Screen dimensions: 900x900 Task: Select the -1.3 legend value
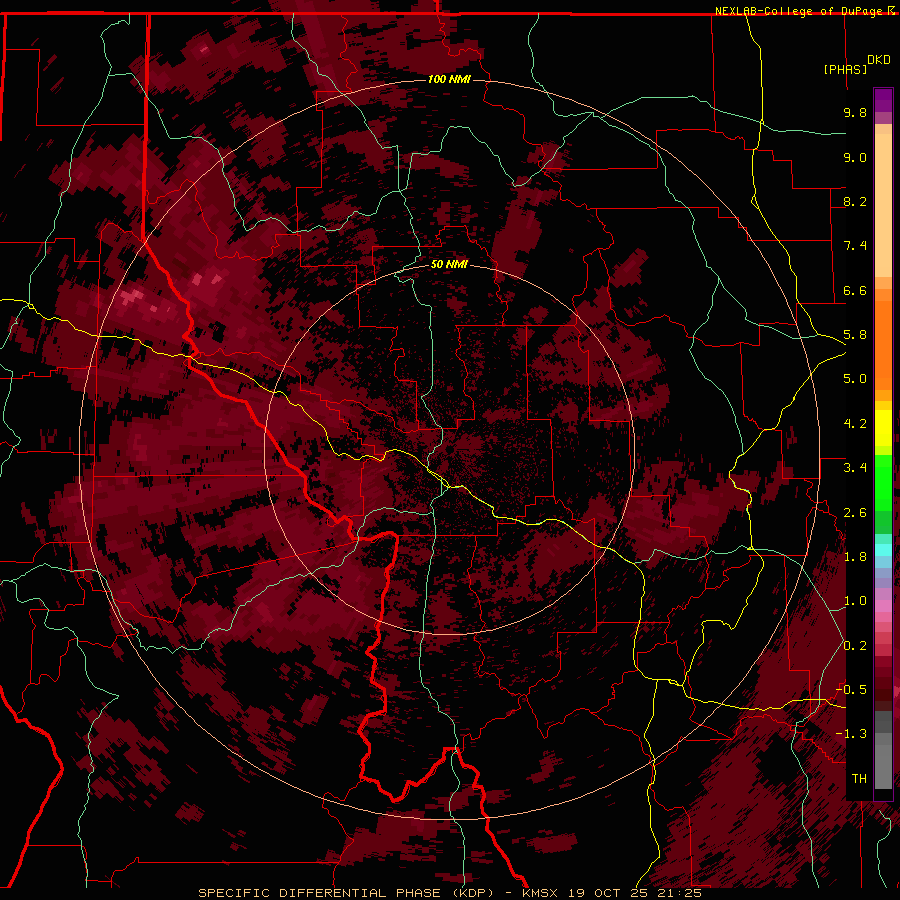[851, 734]
